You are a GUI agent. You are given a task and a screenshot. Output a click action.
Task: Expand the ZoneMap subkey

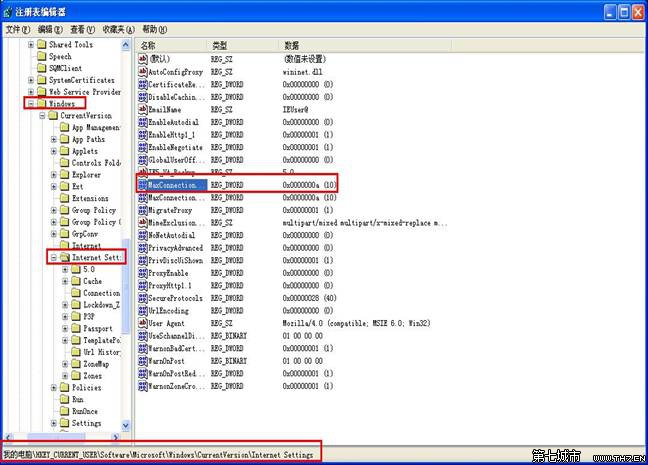click(x=65, y=364)
